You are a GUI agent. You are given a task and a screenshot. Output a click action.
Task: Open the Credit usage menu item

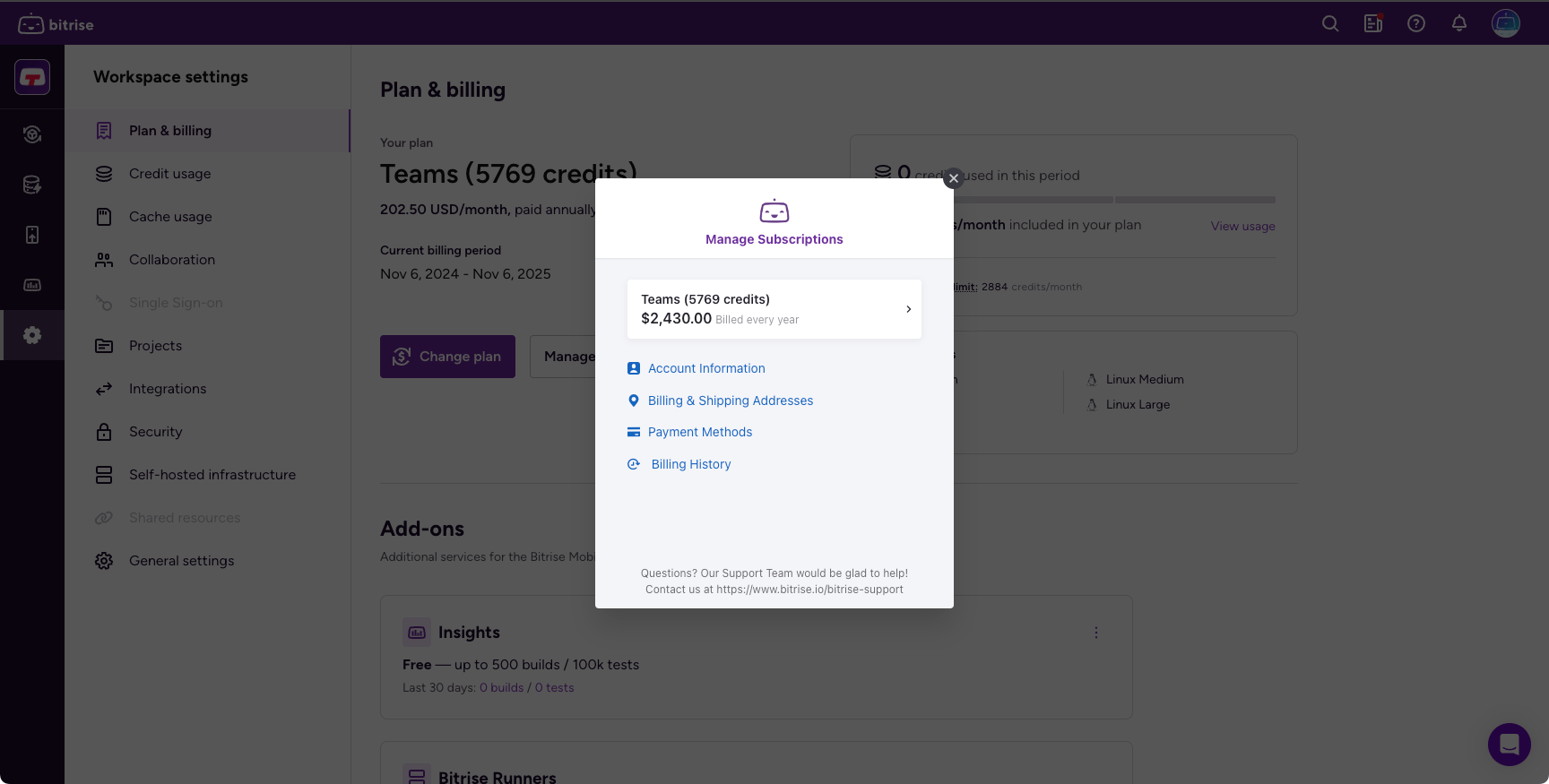[207, 174]
